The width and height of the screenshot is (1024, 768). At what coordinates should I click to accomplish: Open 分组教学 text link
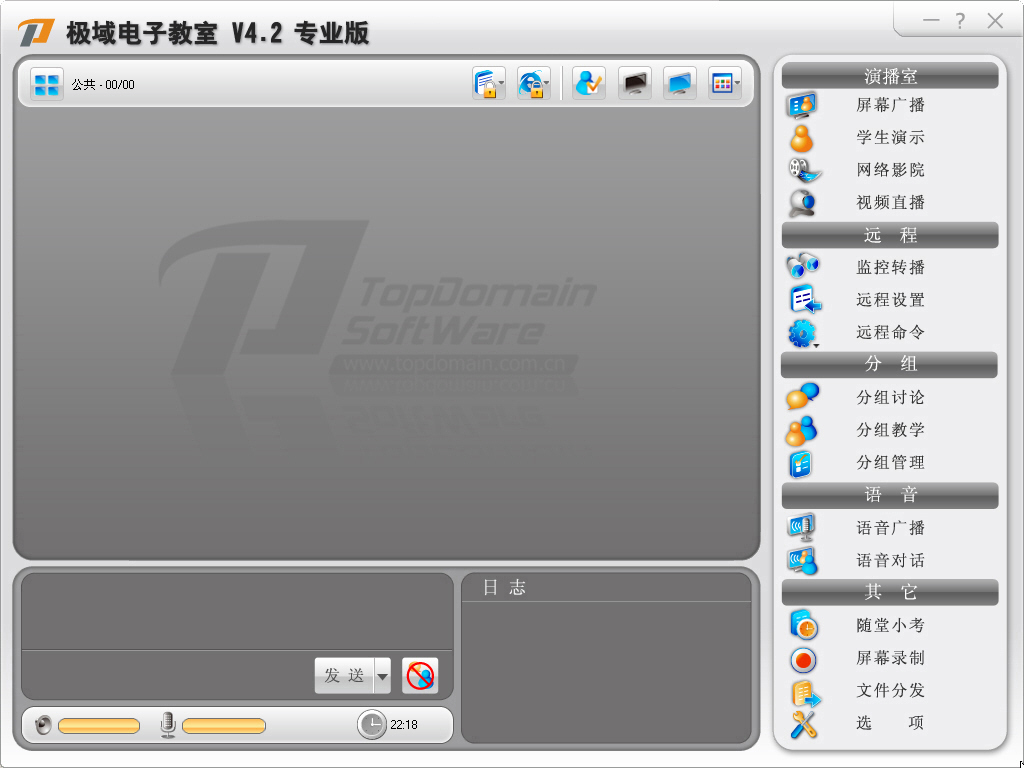click(890, 430)
